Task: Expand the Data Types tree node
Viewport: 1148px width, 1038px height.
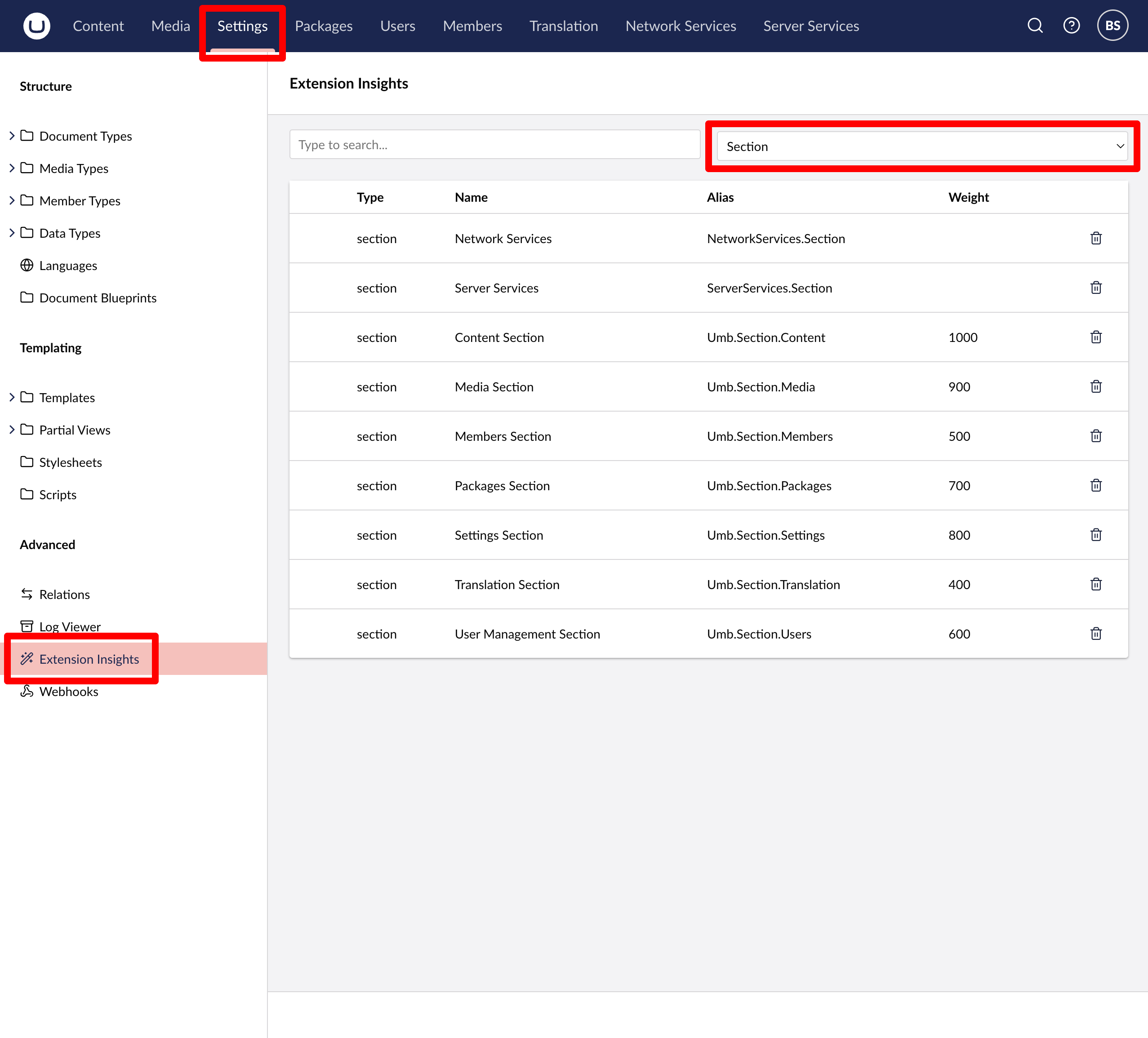Action: point(12,233)
